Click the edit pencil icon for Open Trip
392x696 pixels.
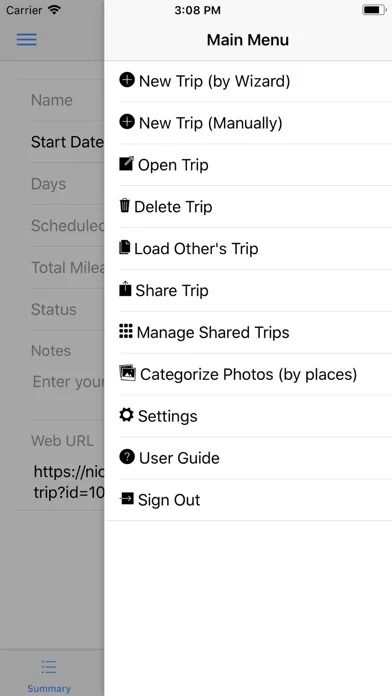pos(127,164)
